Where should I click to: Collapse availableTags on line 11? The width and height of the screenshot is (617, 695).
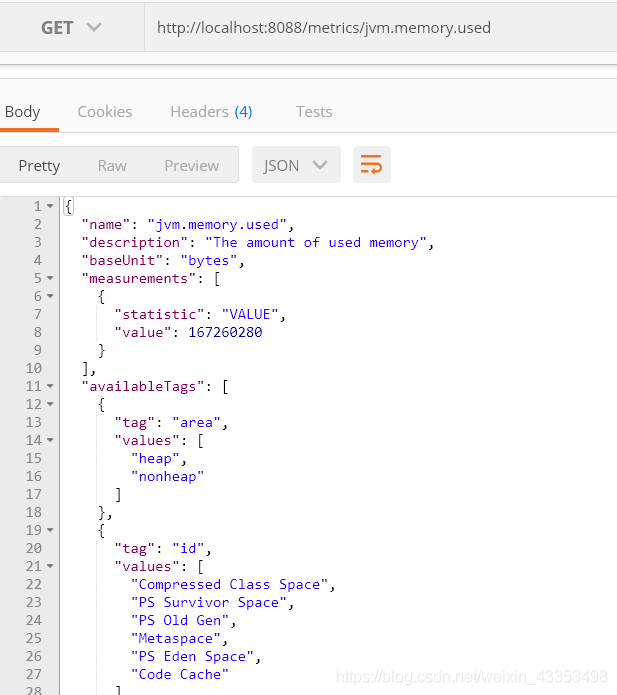pyautogui.click(x=50, y=387)
